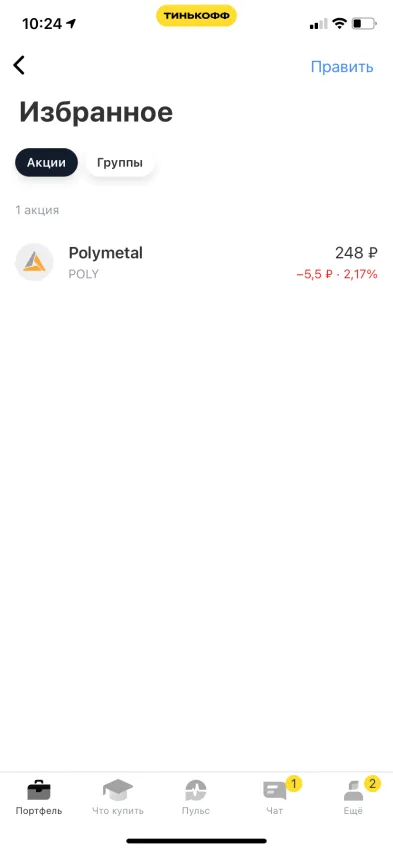The width and height of the screenshot is (393, 851).
Task: Tap the yellow badge 1 on Чат
Action: 294,784
